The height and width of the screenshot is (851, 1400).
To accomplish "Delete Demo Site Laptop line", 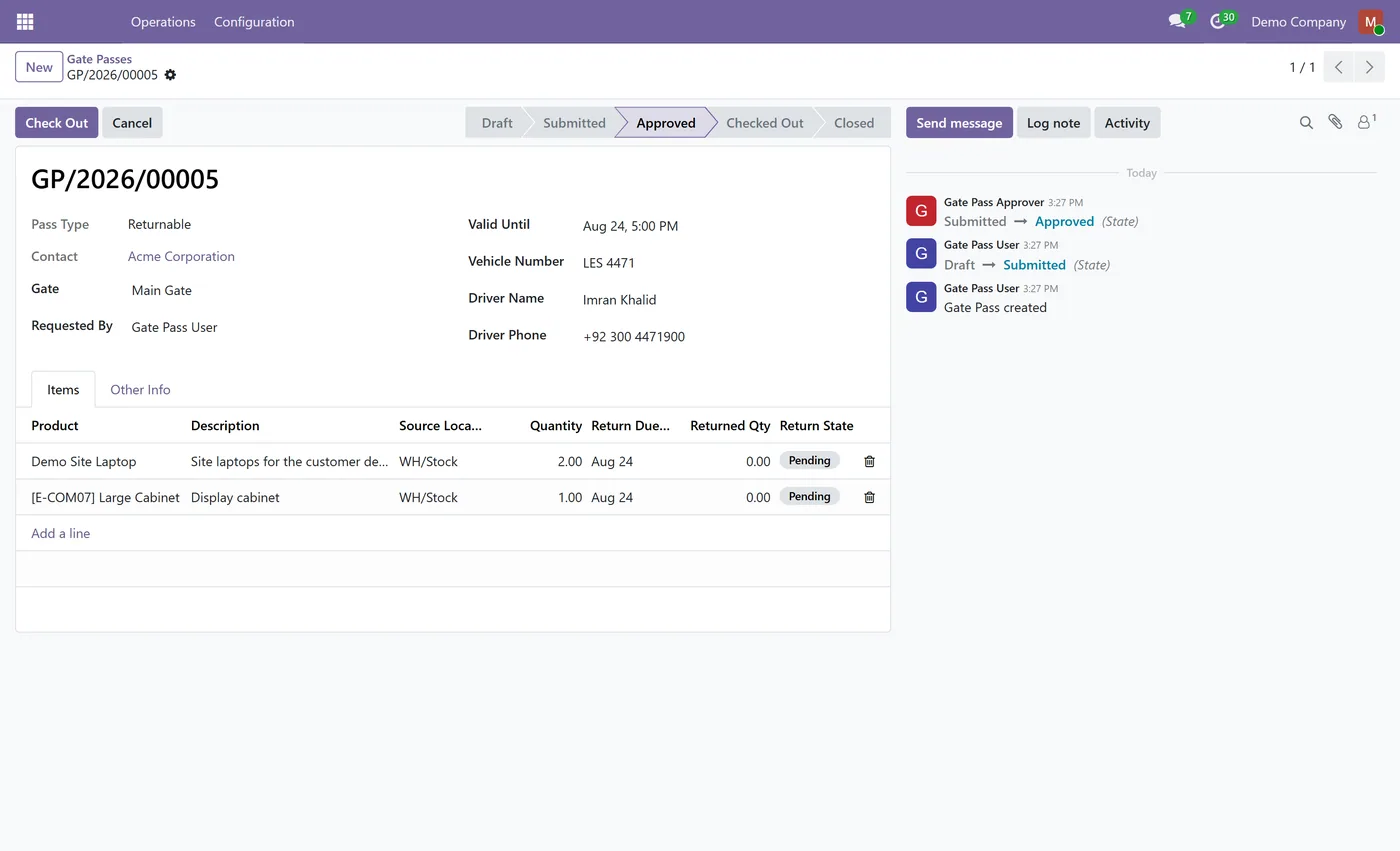I will [869, 461].
